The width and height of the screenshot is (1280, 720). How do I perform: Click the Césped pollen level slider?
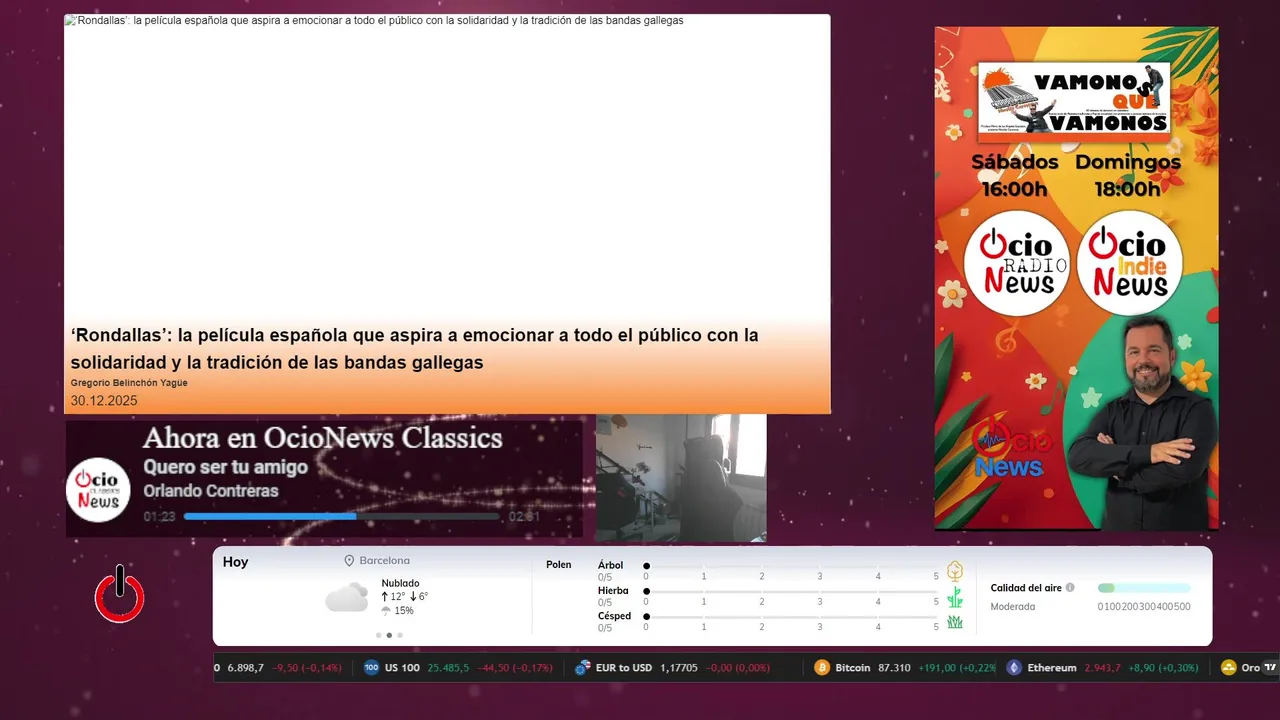pos(791,616)
